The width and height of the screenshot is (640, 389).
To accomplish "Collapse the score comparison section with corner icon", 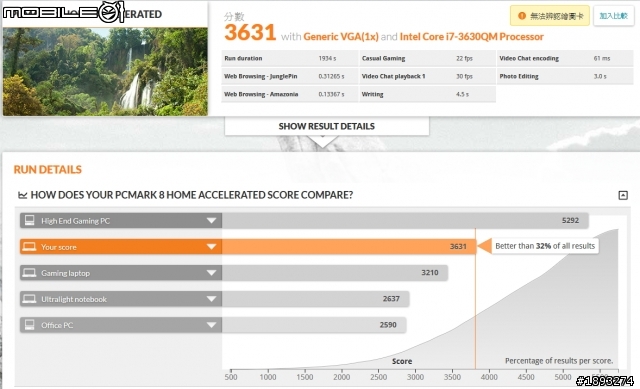I will 623,195.
